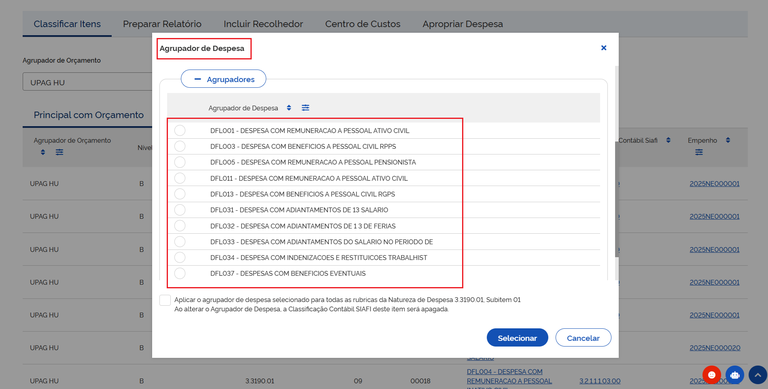Switch to Classificar Itens tab
The width and height of the screenshot is (768, 389).
(67, 24)
